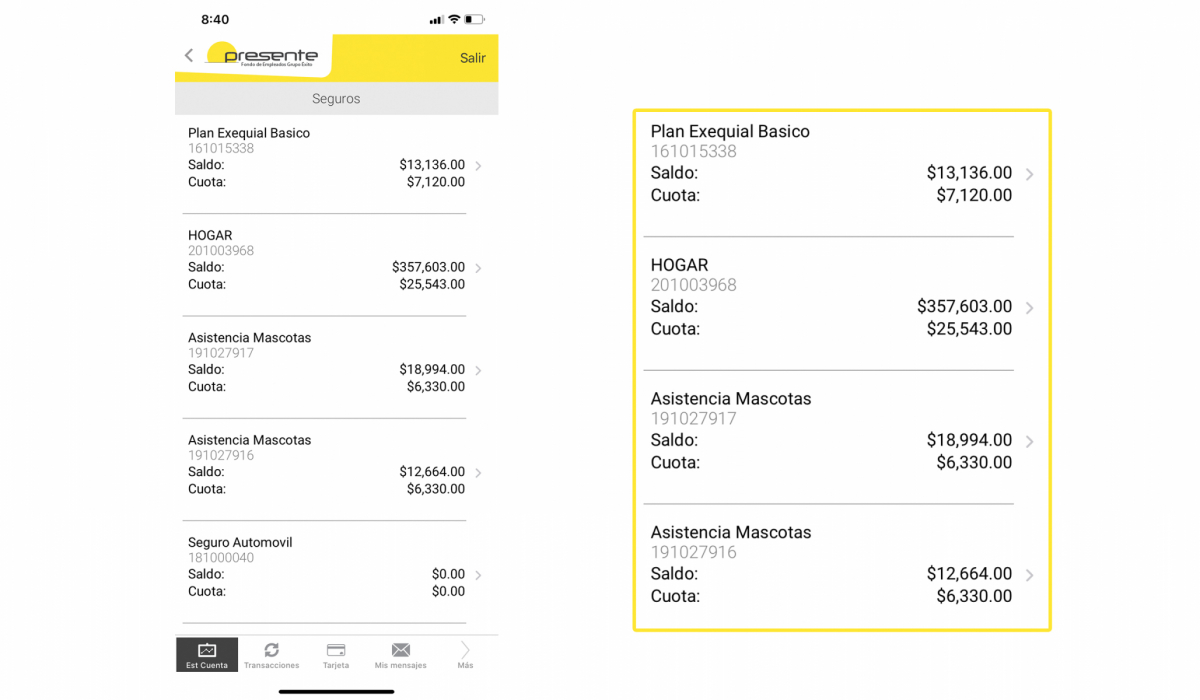Open chevron for Asistencia Mascotas 191027916 on phone
The width and height of the screenshot is (1200, 700).
479,473
